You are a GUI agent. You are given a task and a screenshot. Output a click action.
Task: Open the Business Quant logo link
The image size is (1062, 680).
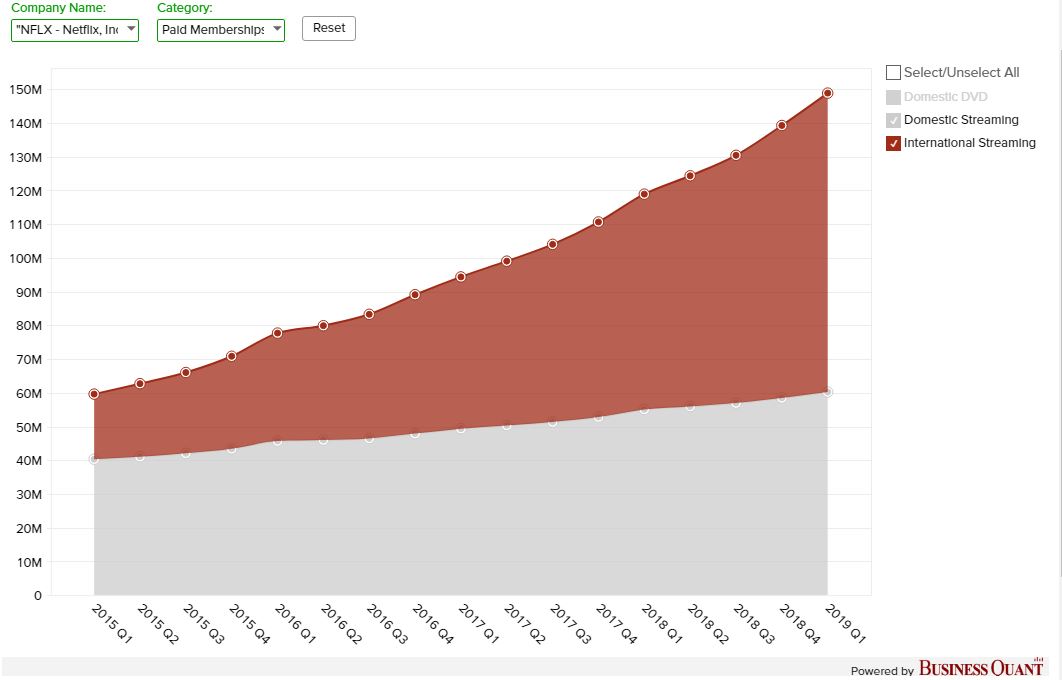pyautogui.click(x=981, y=668)
